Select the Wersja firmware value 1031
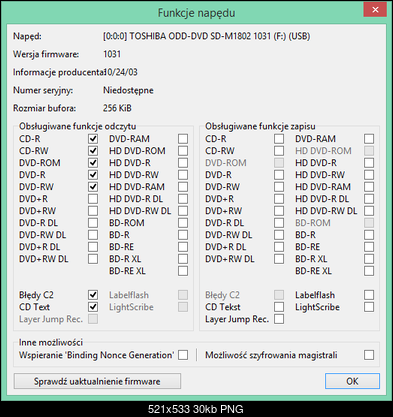This screenshot has width=393, height=417. [x=112, y=54]
